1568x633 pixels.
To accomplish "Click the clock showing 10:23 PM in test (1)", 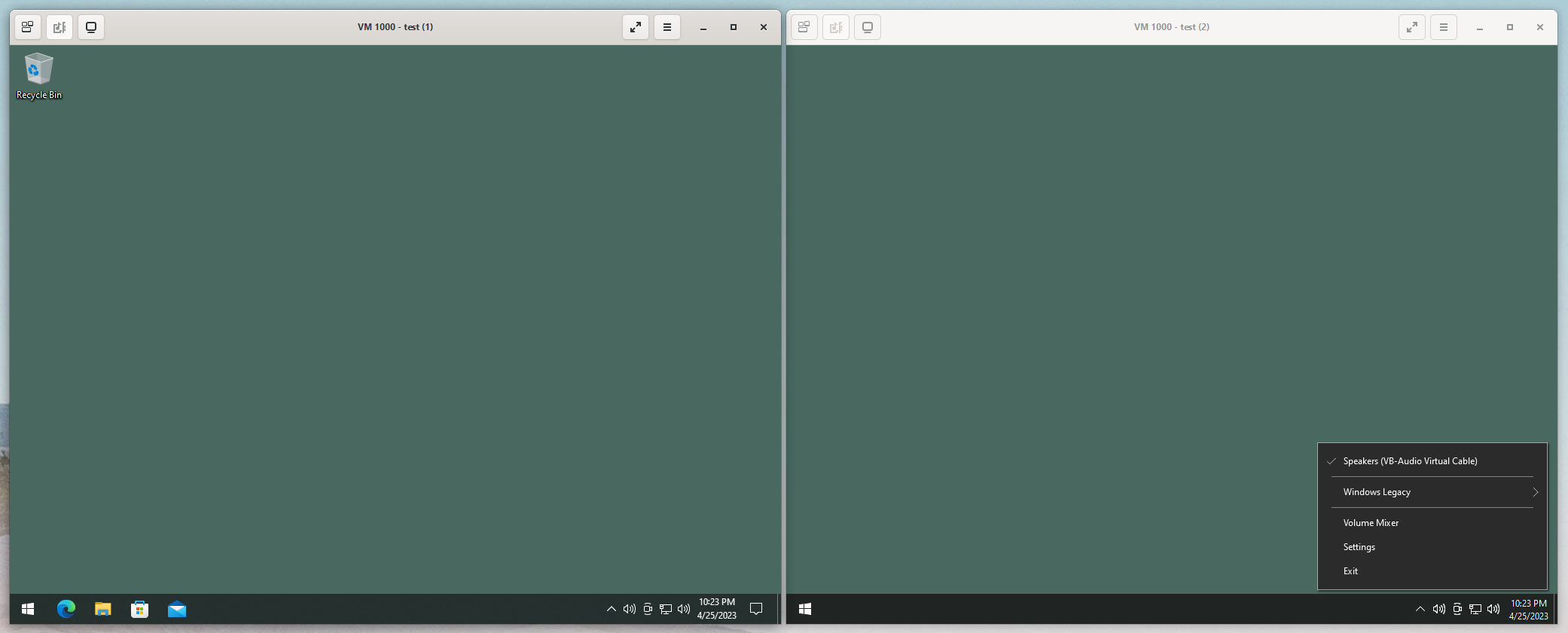I will pyautogui.click(x=717, y=609).
